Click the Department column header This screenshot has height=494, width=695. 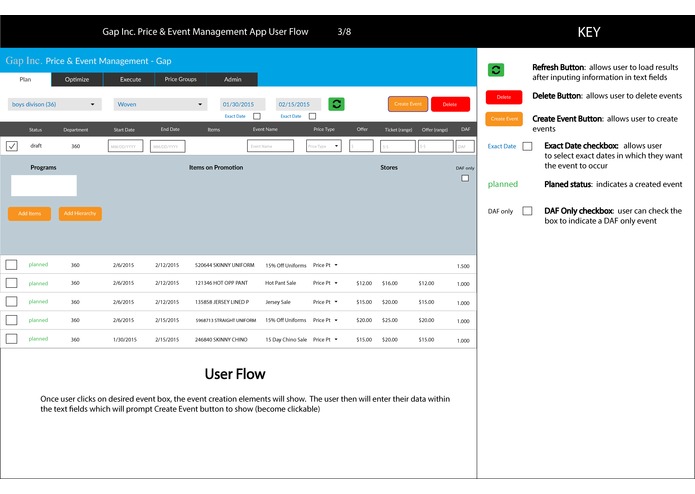(76, 130)
